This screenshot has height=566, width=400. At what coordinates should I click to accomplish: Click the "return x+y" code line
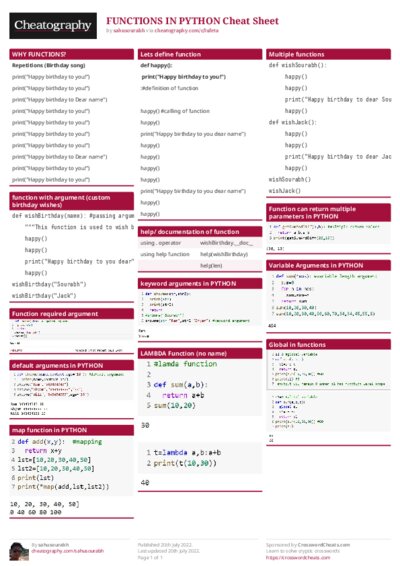pos(43,451)
